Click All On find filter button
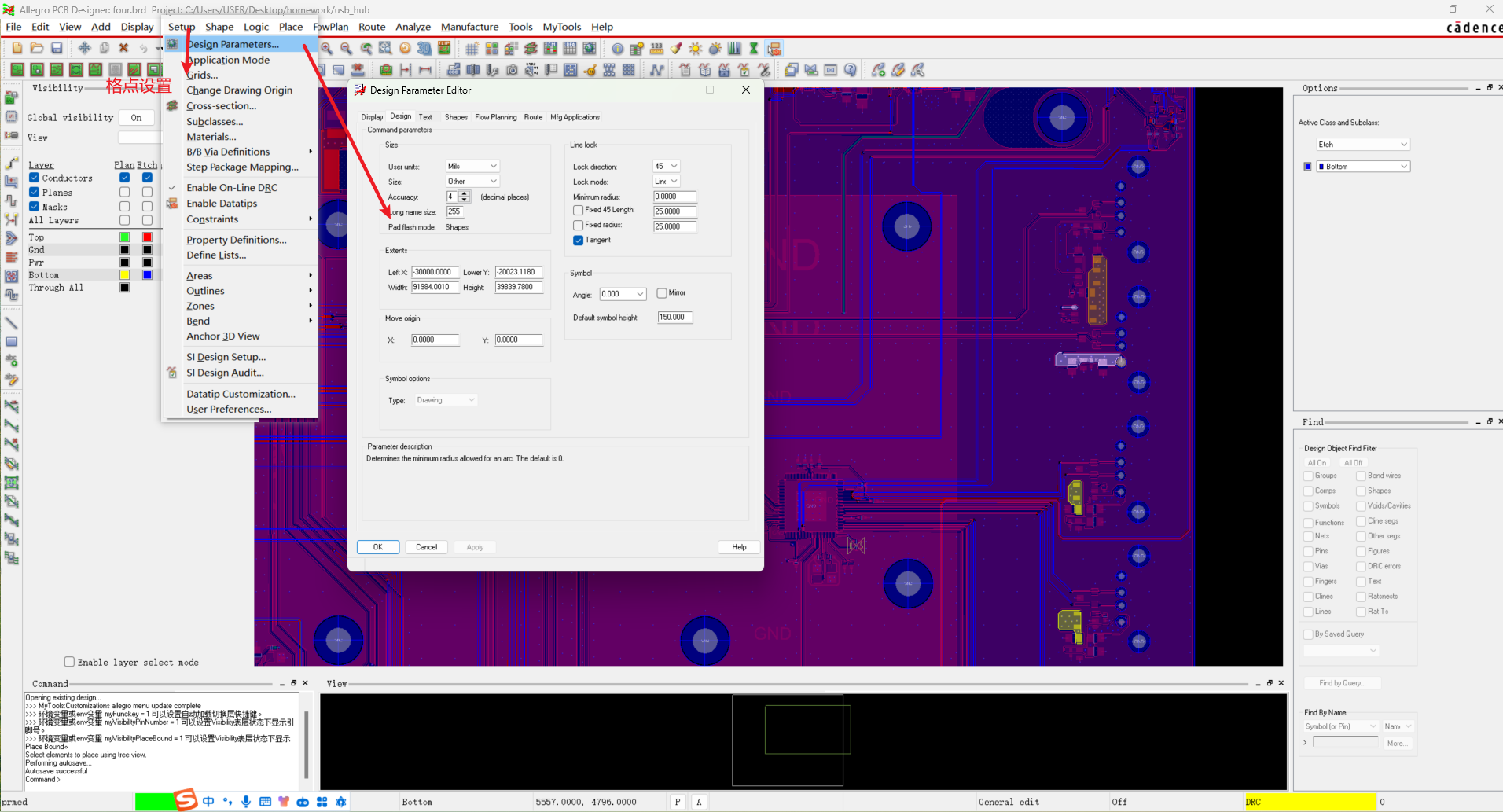 pos(1317,463)
